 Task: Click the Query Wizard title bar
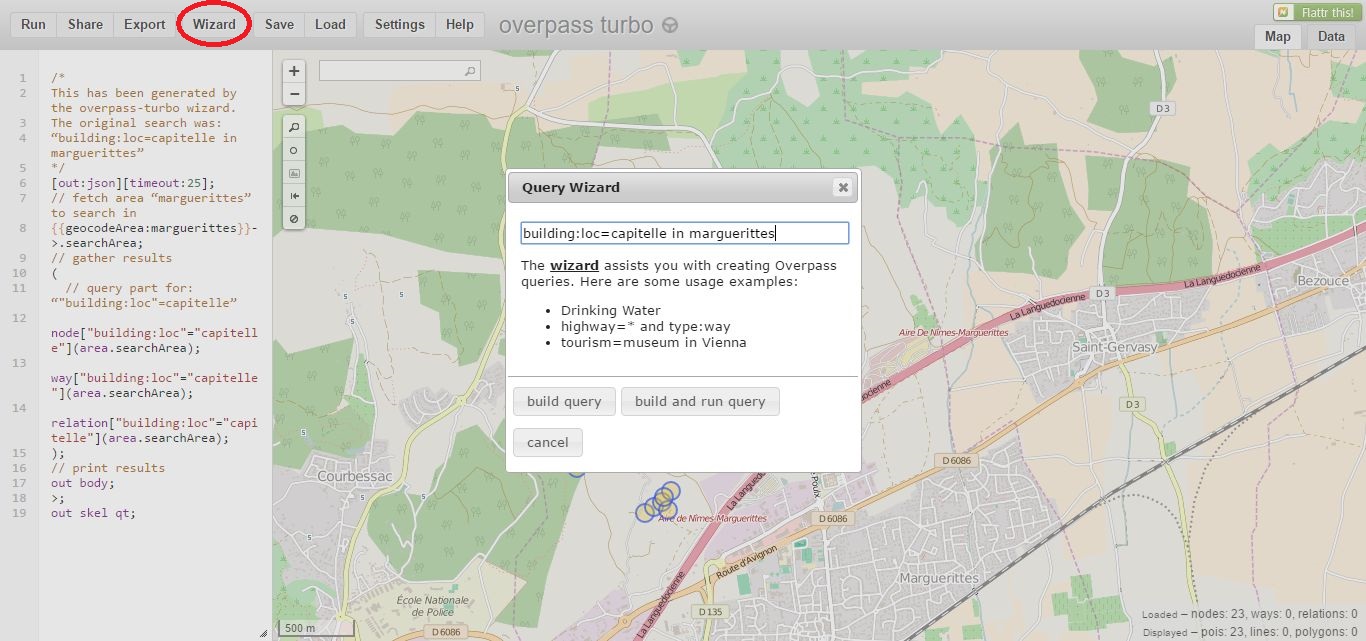683,187
